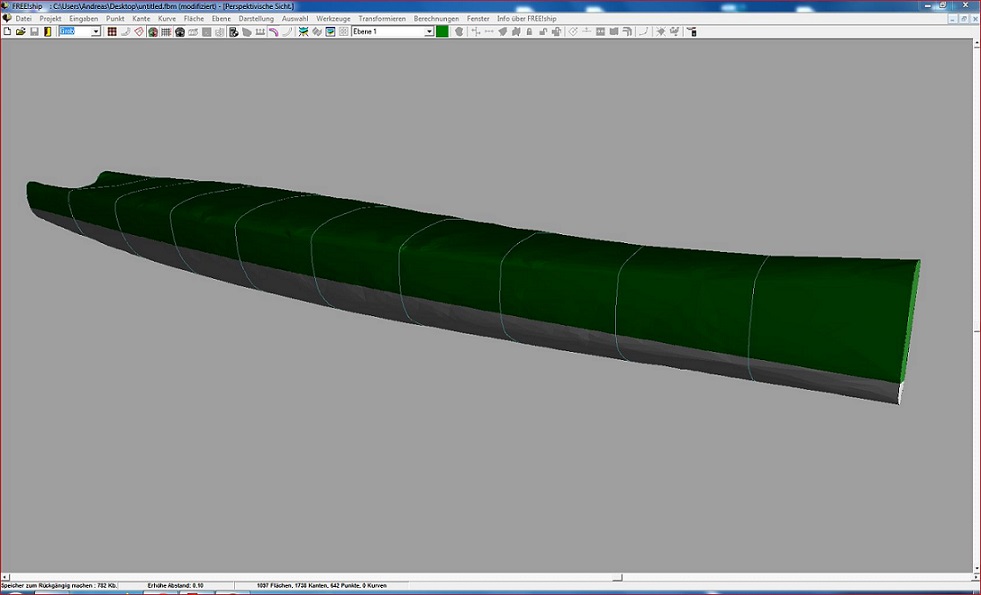Click the open padlock unlock icon
This screenshot has width=981, height=595.
point(543,32)
